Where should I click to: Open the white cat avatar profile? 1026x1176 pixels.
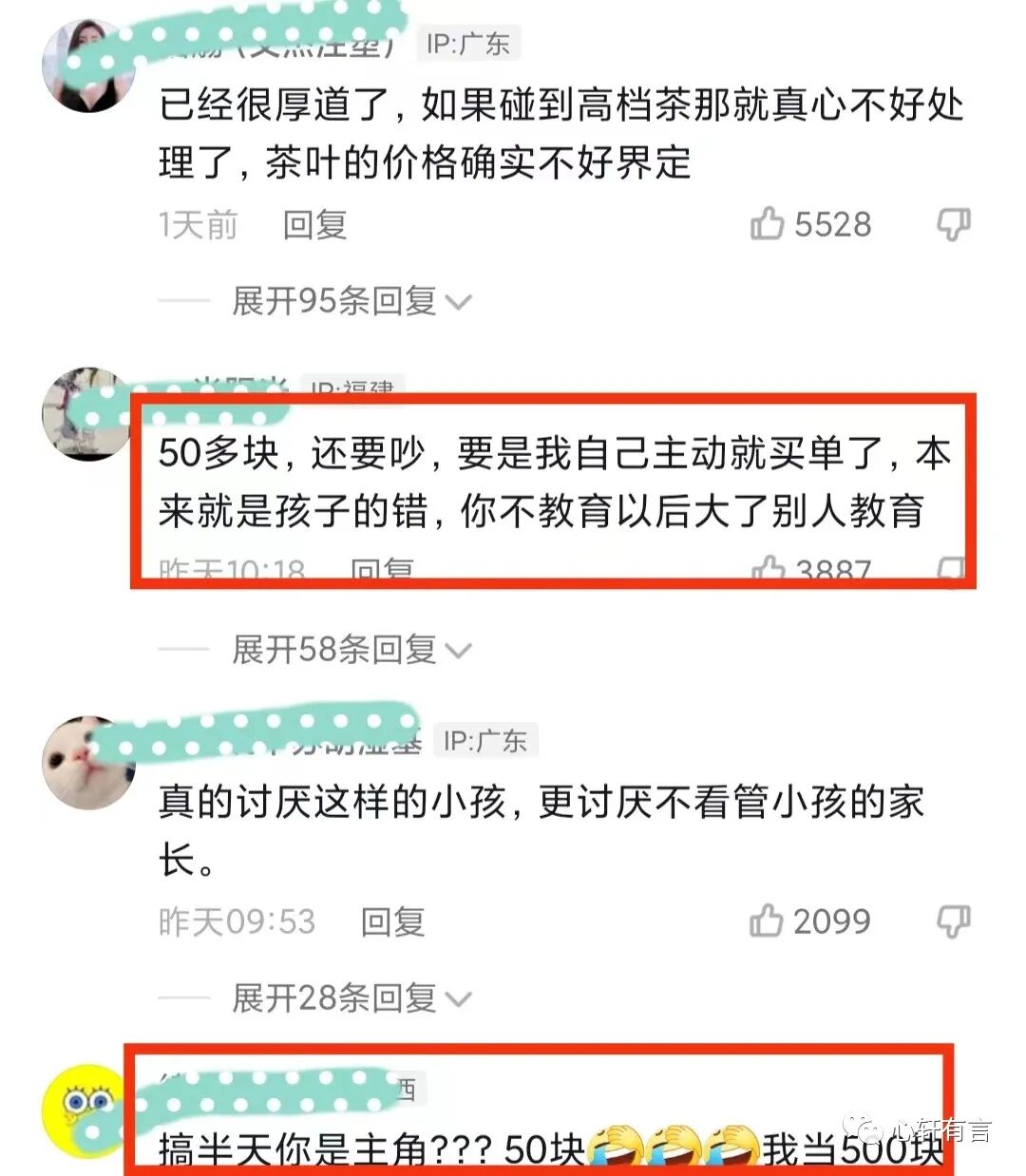(x=87, y=763)
